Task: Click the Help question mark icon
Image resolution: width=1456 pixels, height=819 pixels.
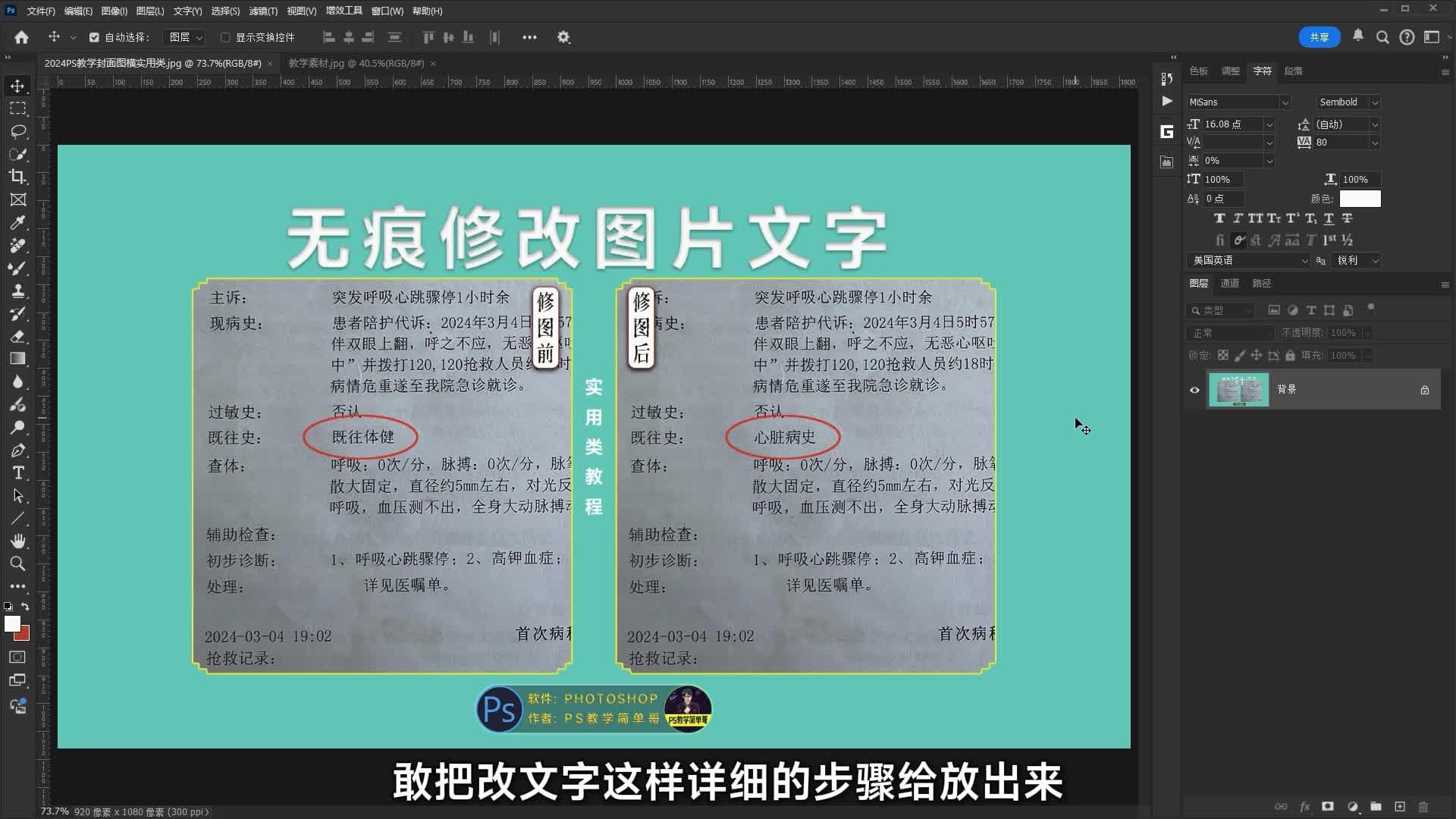Action: click(x=1407, y=37)
